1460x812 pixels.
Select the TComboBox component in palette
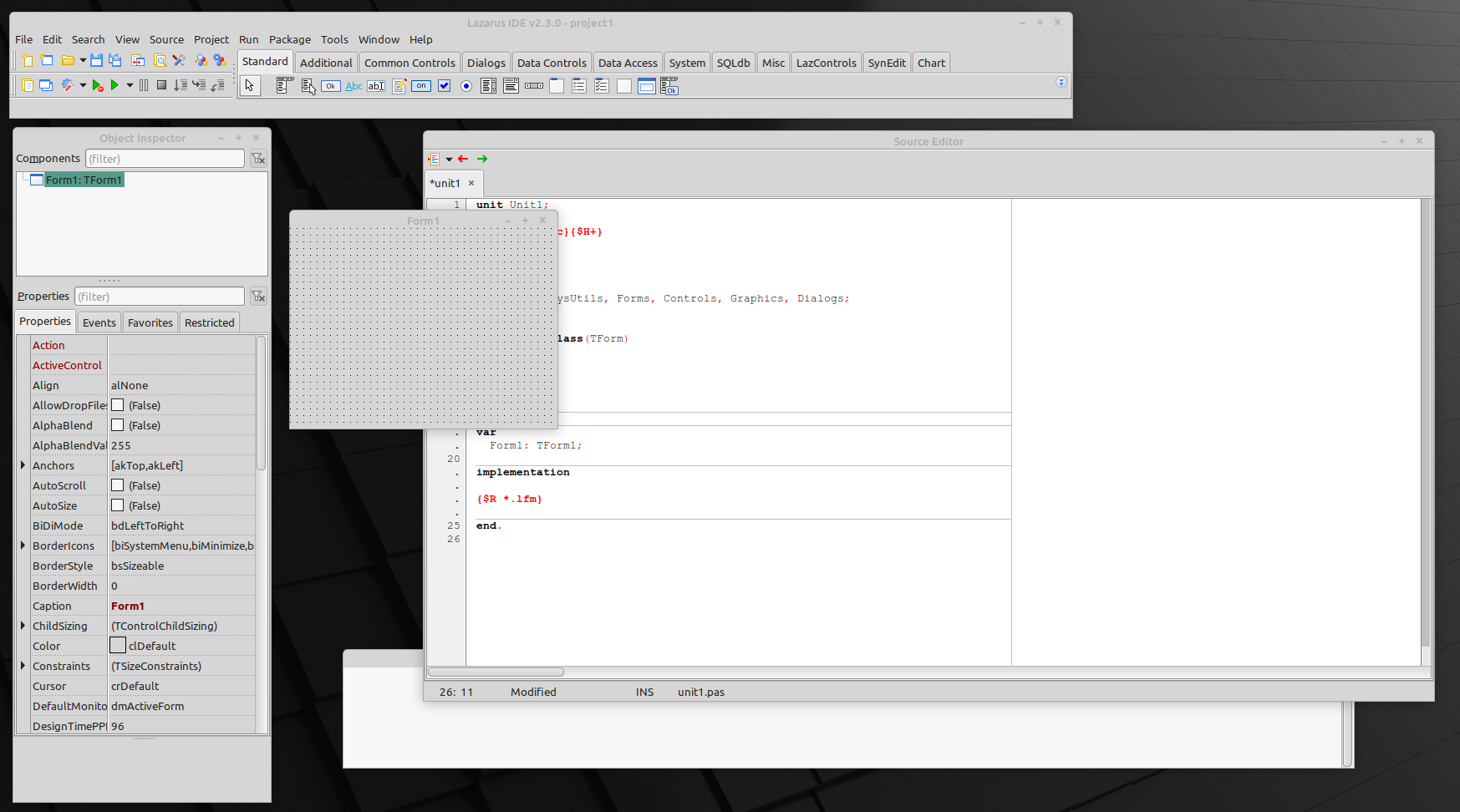click(511, 85)
